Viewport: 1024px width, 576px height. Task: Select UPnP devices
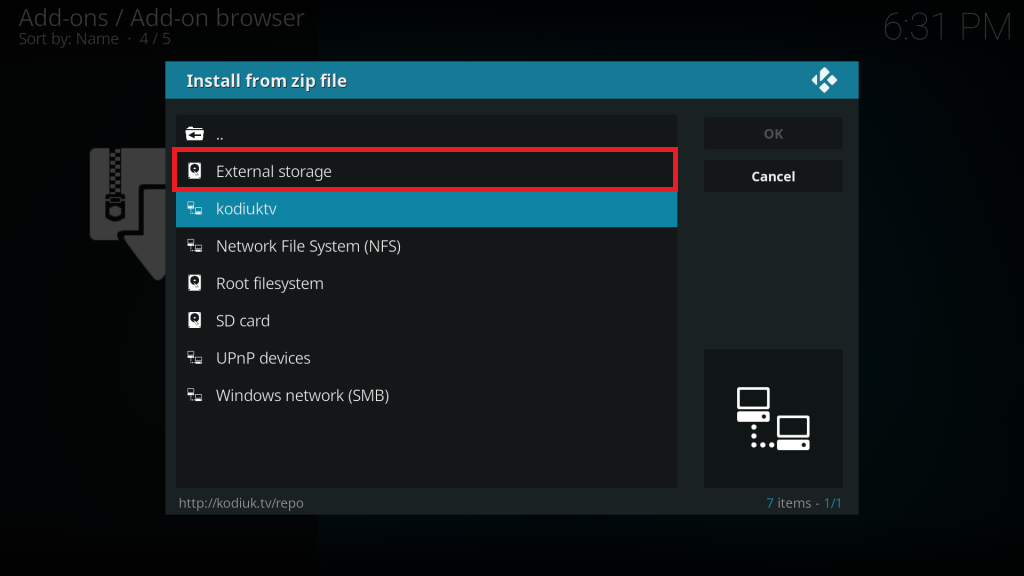[426, 358]
